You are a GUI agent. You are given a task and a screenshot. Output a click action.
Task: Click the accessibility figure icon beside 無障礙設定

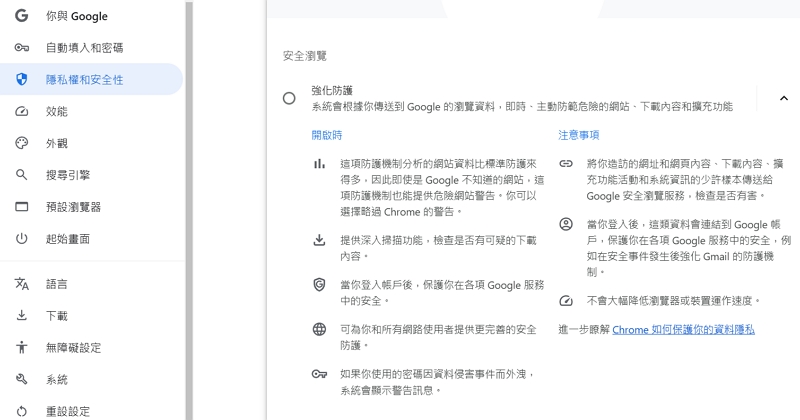point(21,348)
